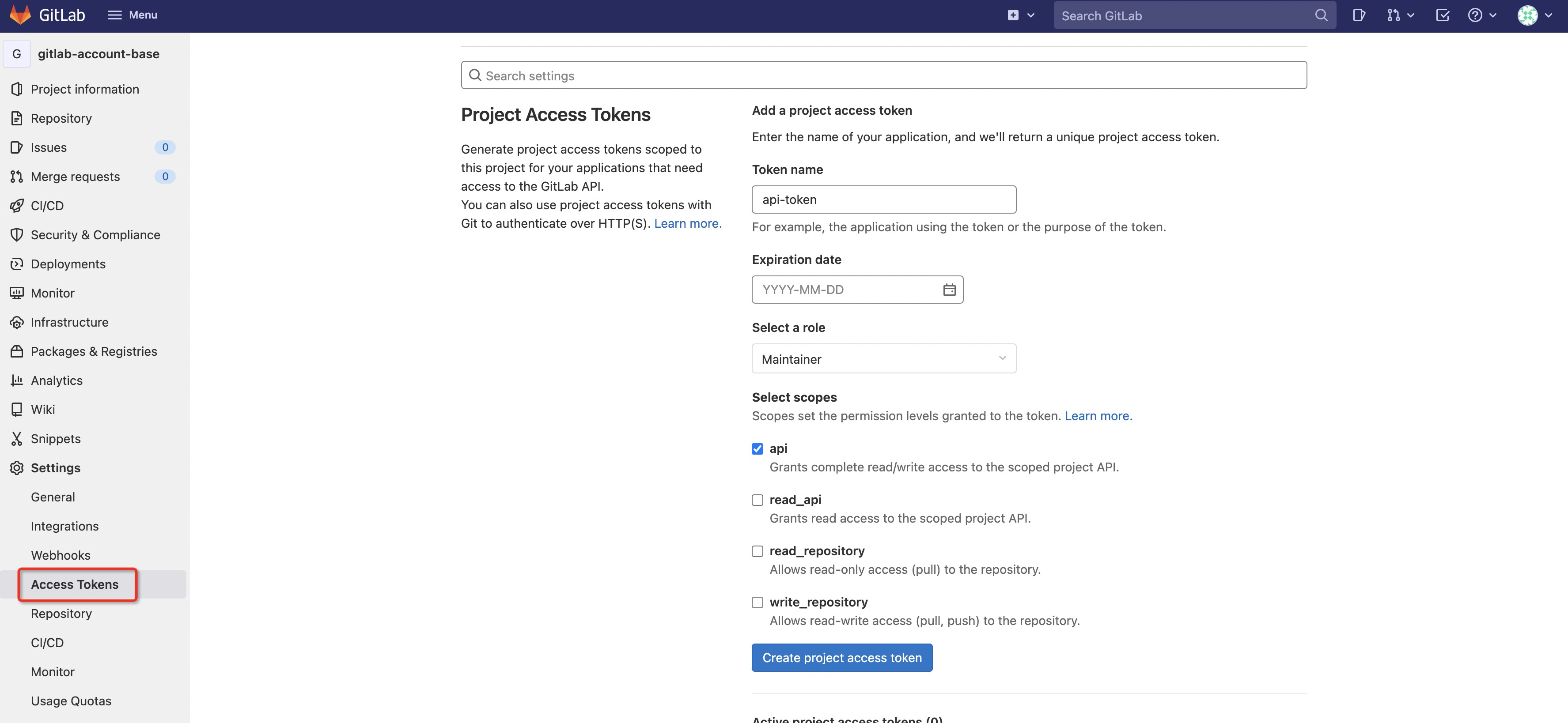Viewport: 1568px width, 723px height.
Task: Open the To-Do list checkmark icon
Action: 1443,15
